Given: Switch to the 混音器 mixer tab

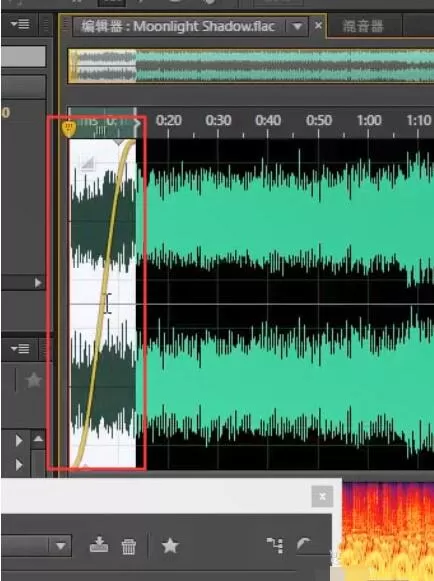Looking at the screenshot, I should pyautogui.click(x=363, y=26).
